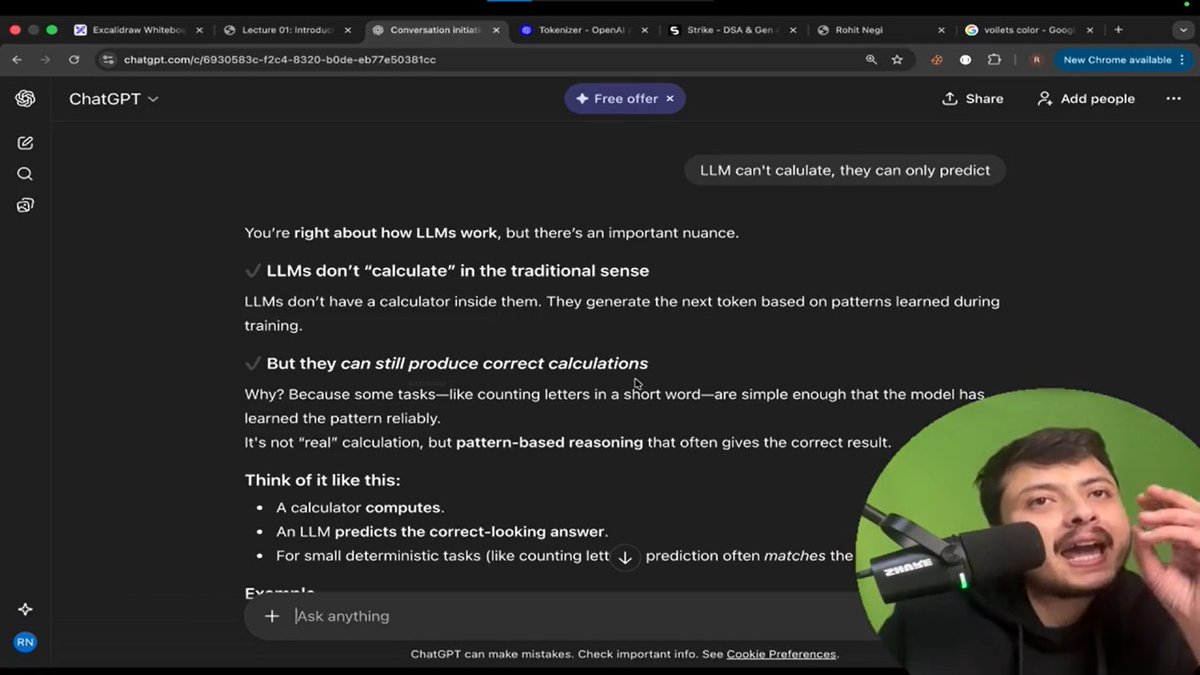Reload the page with the refresh icon
The width and height of the screenshot is (1200, 675).
pyautogui.click(x=74, y=60)
